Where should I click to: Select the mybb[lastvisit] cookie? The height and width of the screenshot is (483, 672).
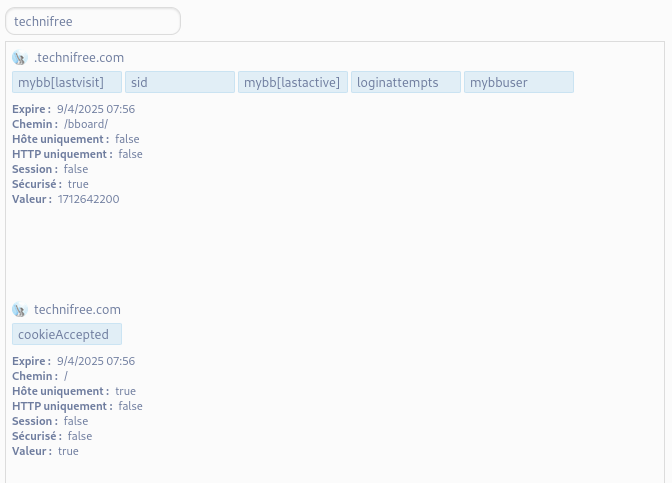pyautogui.click(x=67, y=82)
